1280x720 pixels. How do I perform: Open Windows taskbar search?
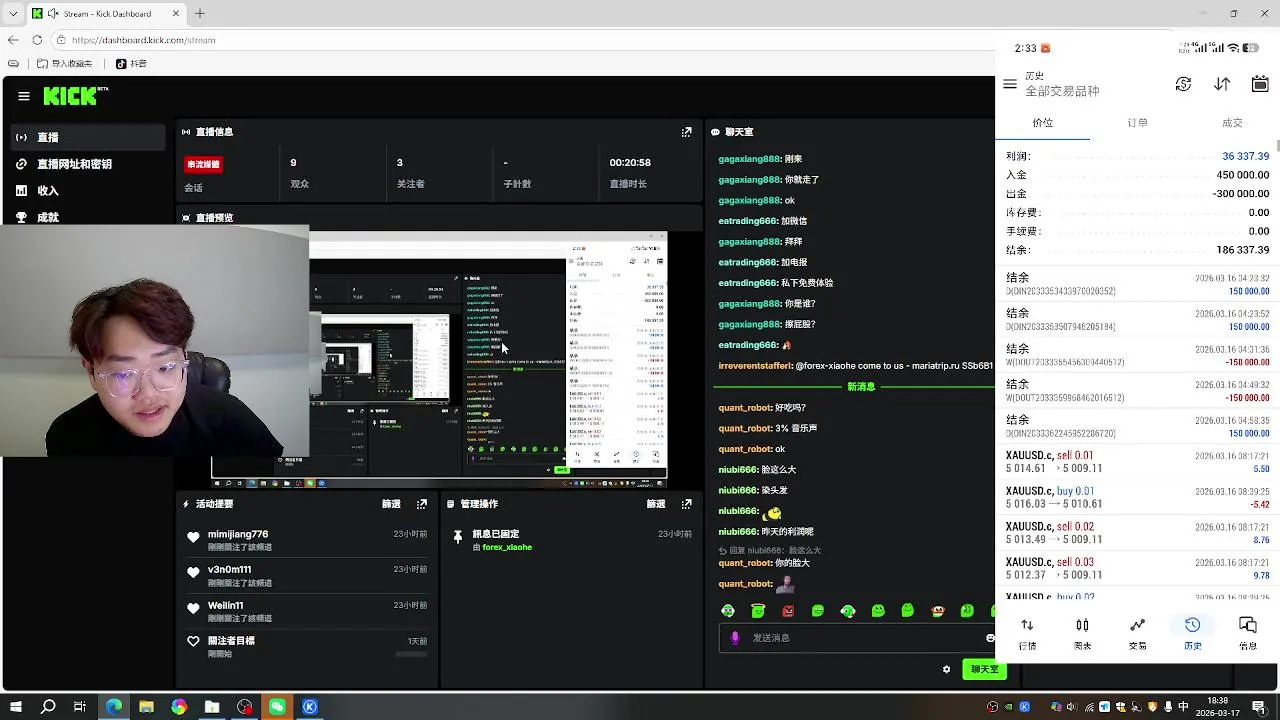(48, 707)
